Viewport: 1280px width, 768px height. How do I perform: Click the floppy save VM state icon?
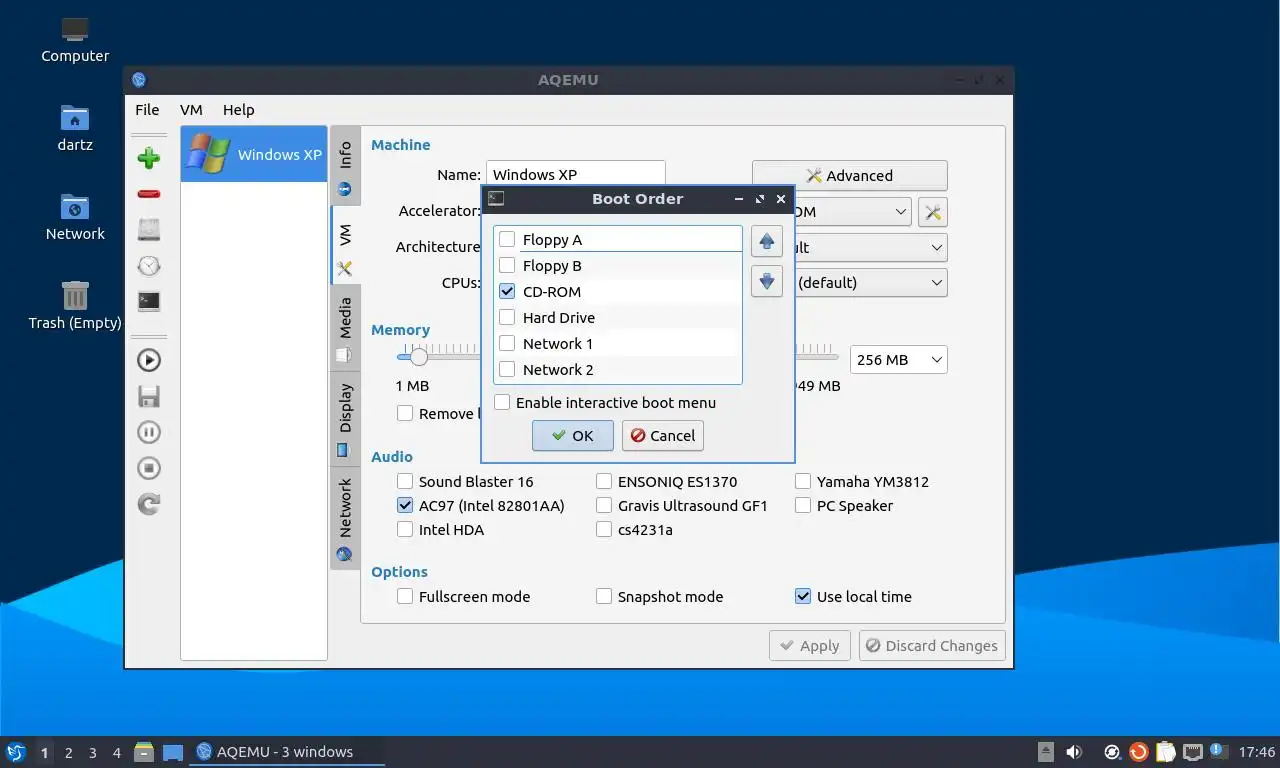click(149, 396)
